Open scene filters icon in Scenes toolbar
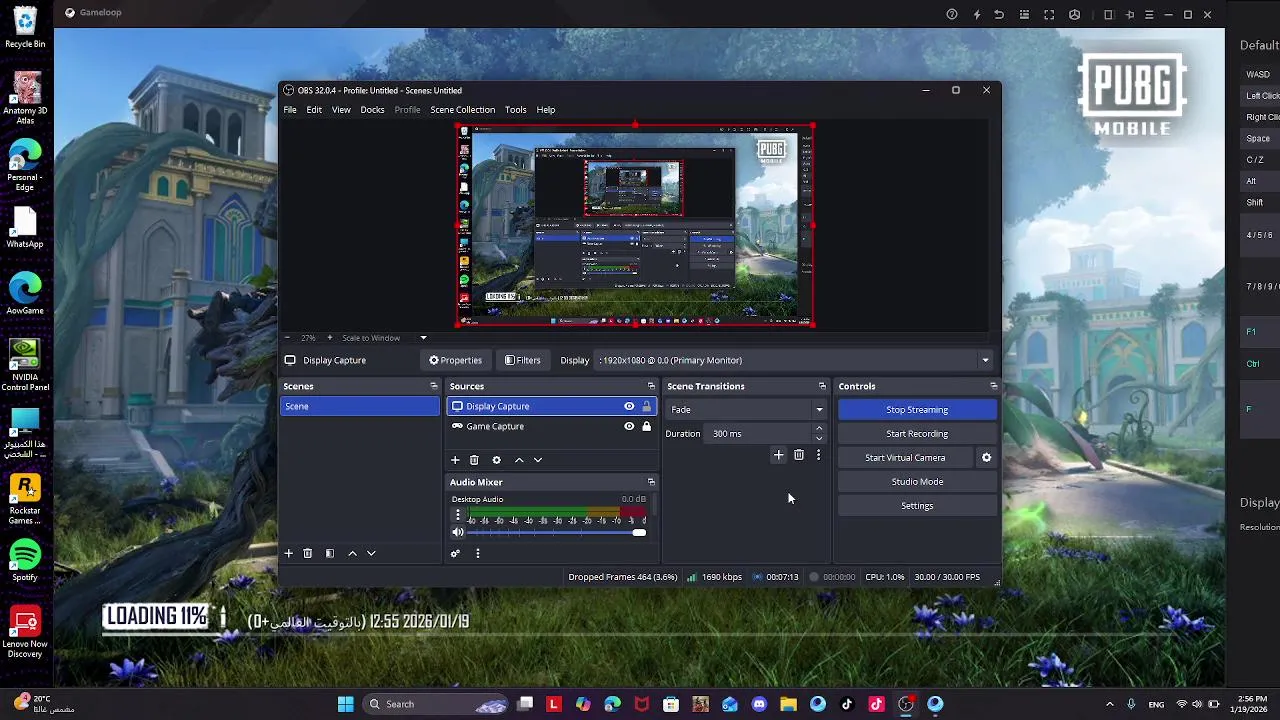Viewport: 1280px width, 720px height. pos(329,553)
